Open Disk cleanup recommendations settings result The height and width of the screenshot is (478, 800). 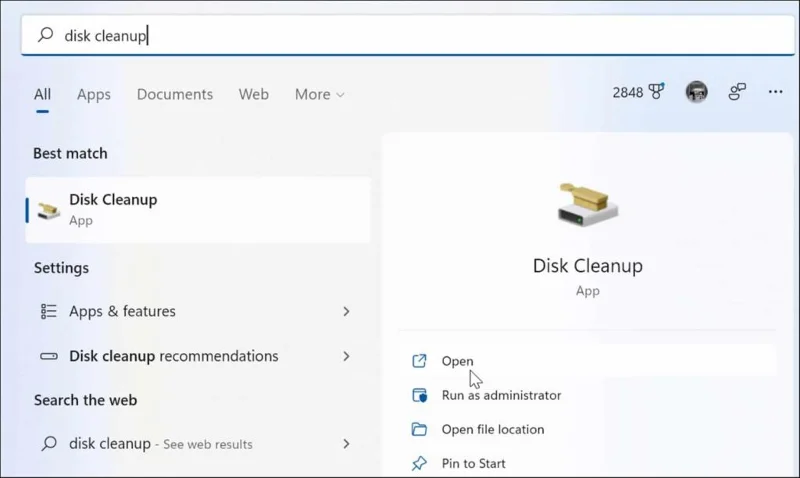(198, 356)
